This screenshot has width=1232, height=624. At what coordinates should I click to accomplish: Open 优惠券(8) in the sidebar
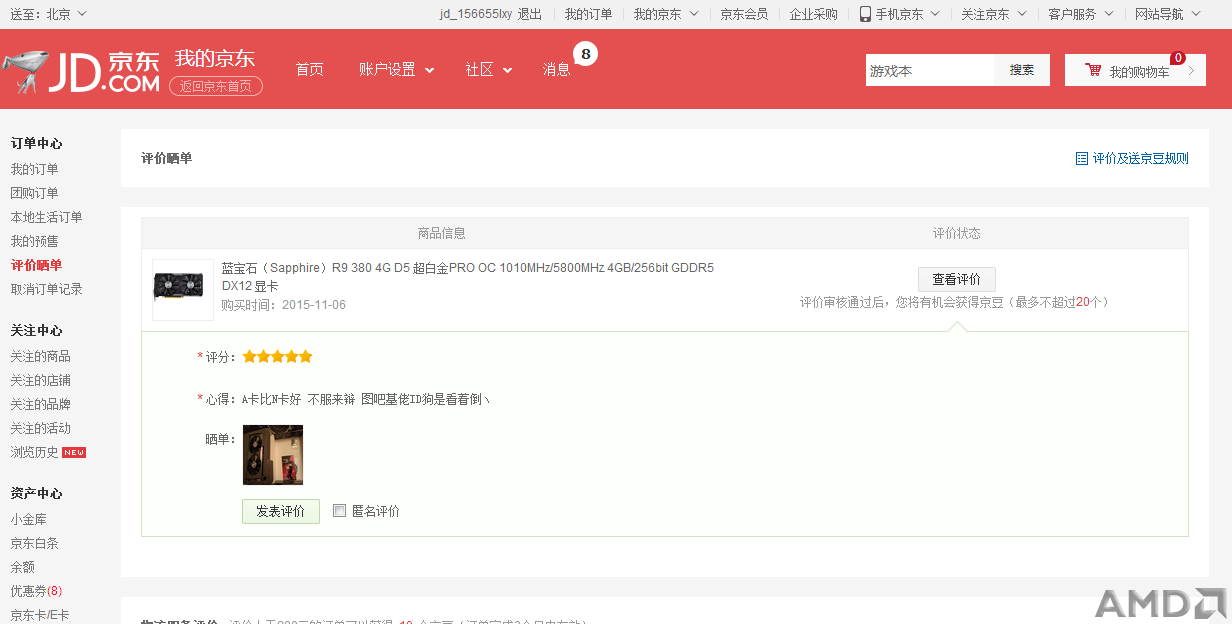(37, 591)
